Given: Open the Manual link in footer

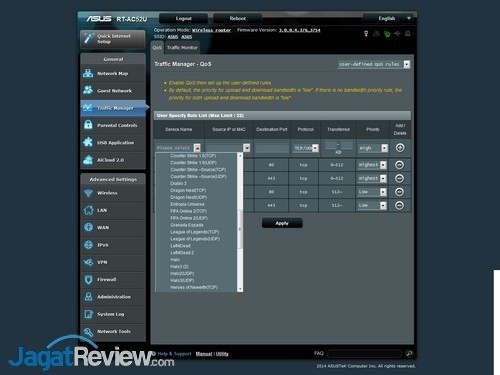Looking at the screenshot, I should click(x=204, y=354).
